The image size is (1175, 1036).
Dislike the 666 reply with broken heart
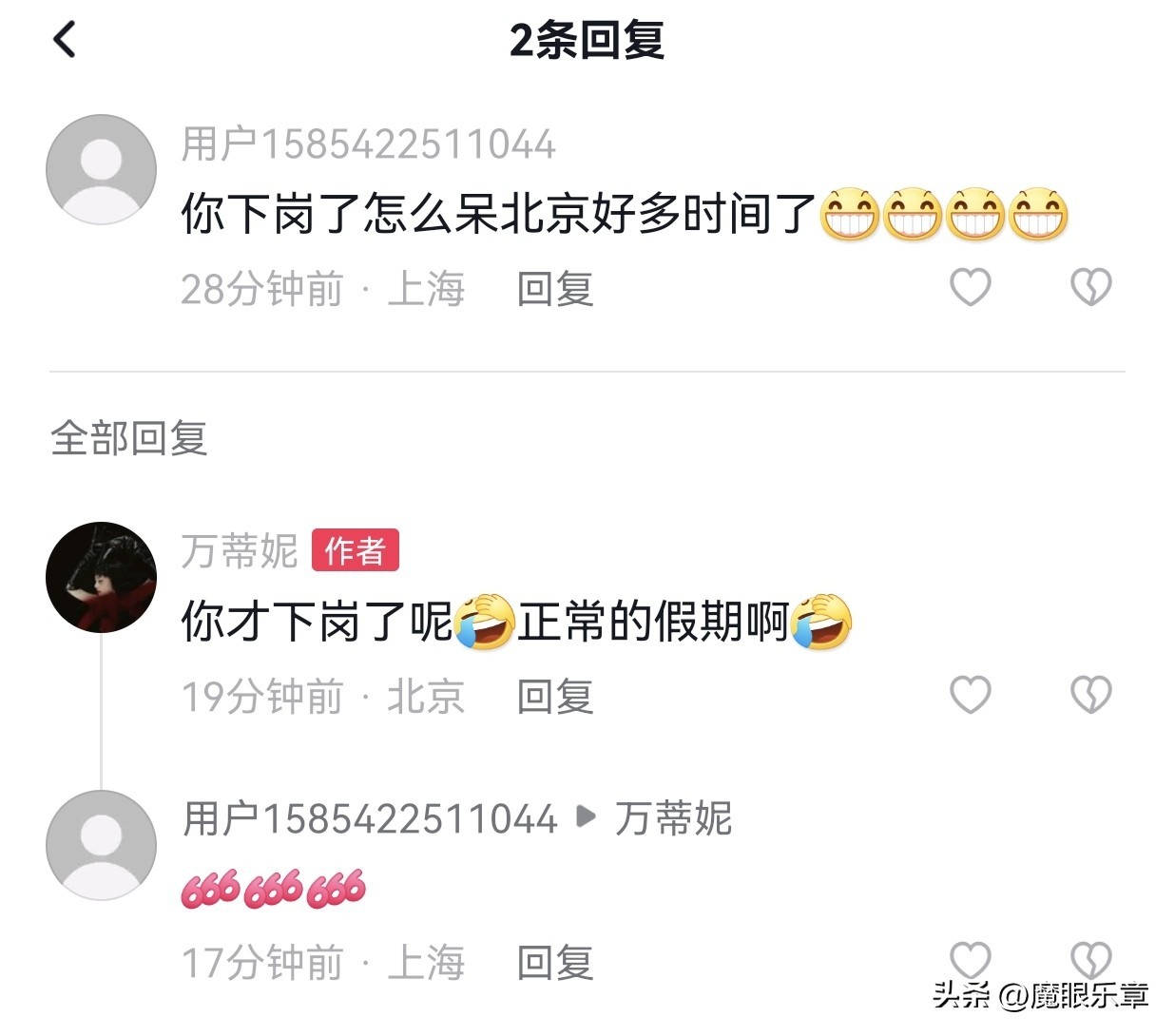(x=1090, y=960)
